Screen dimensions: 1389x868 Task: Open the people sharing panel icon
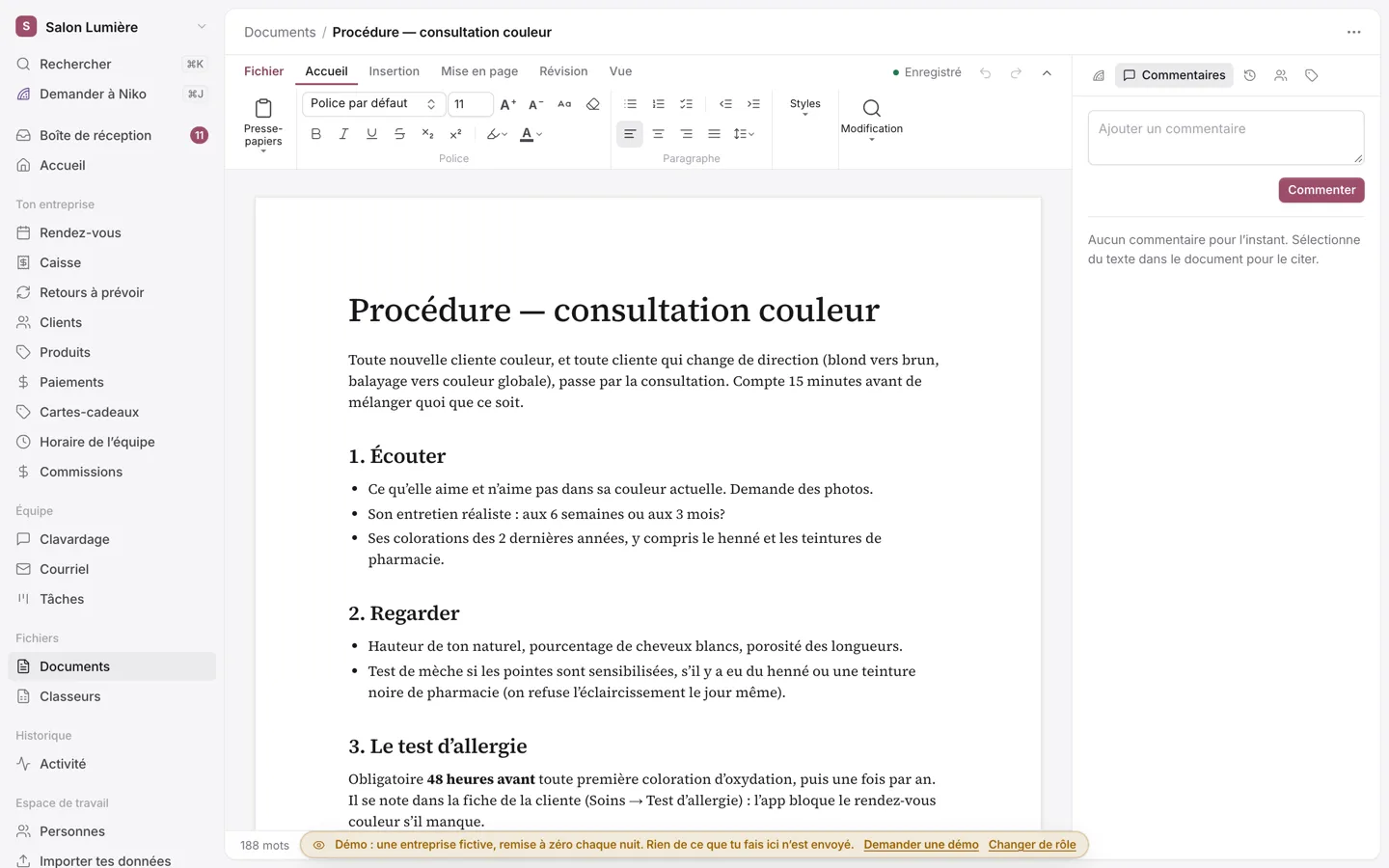tap(1280, 75)
